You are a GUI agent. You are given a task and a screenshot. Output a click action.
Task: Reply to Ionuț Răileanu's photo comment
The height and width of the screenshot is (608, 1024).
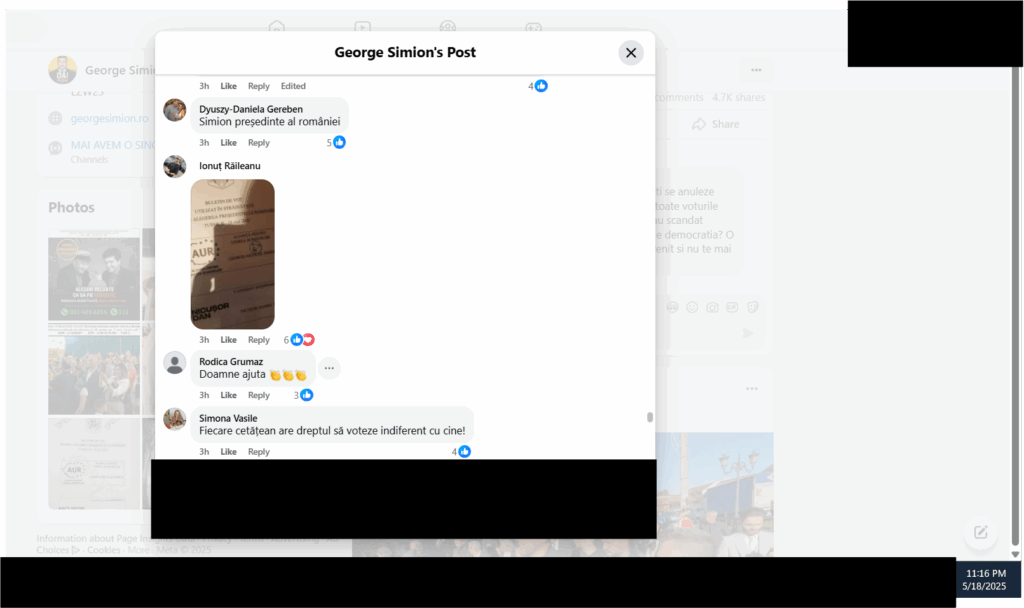[259, 340]
